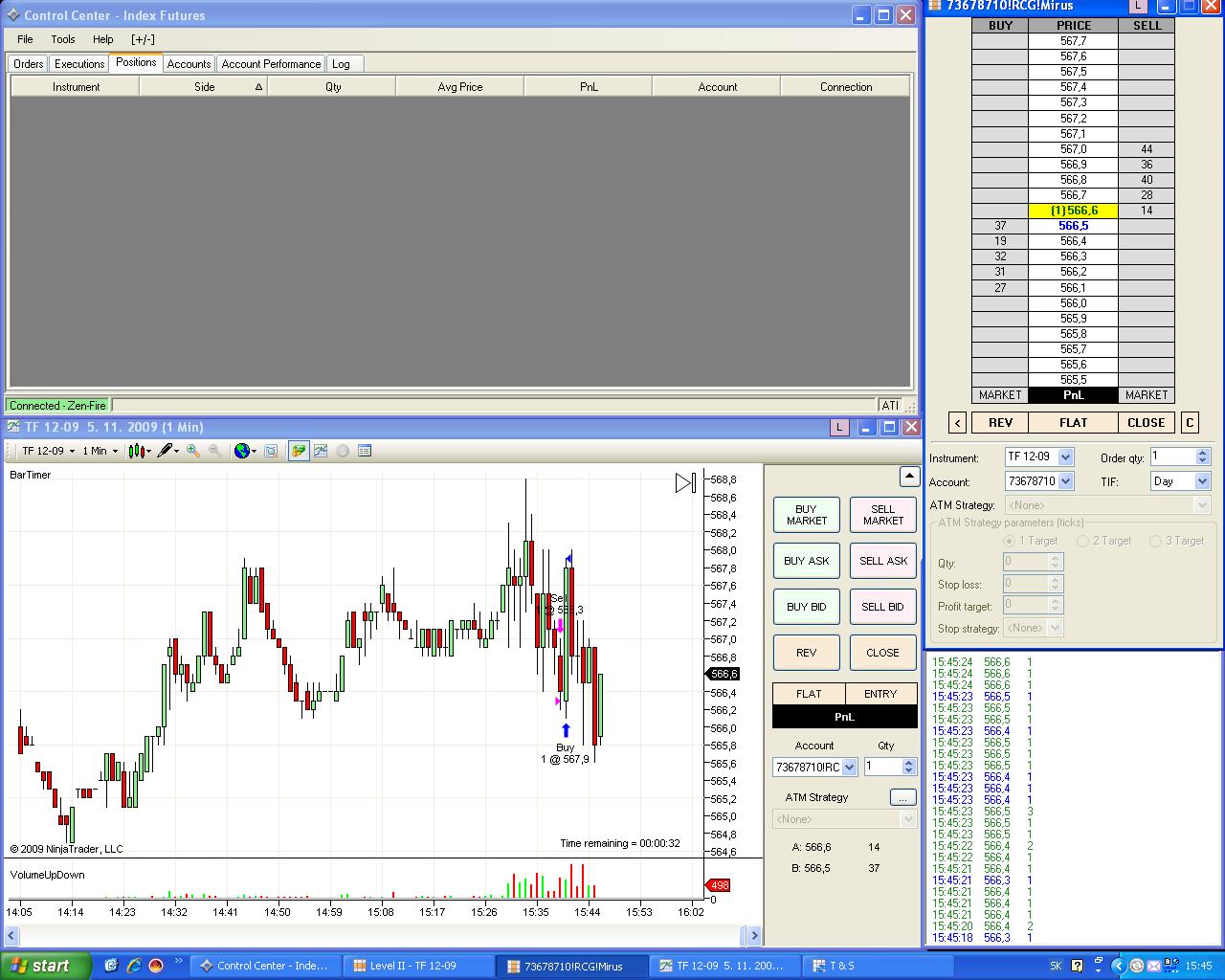This screenshot has height=980, width=1225.
Task: Click FLAT button in the DOM window
Action: coord(1073,422)
